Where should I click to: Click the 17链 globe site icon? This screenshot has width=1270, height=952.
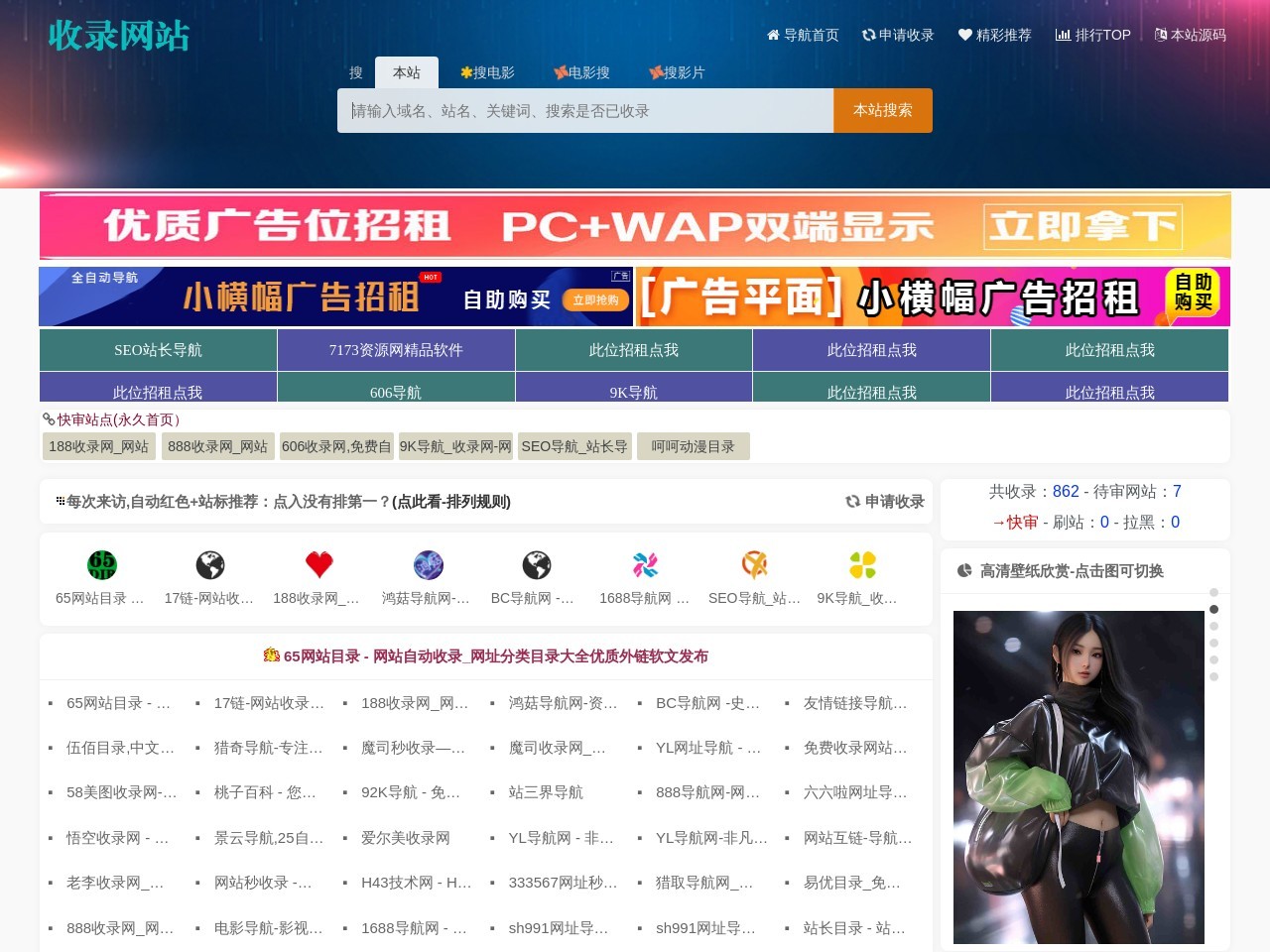click(x=209, y=565)
